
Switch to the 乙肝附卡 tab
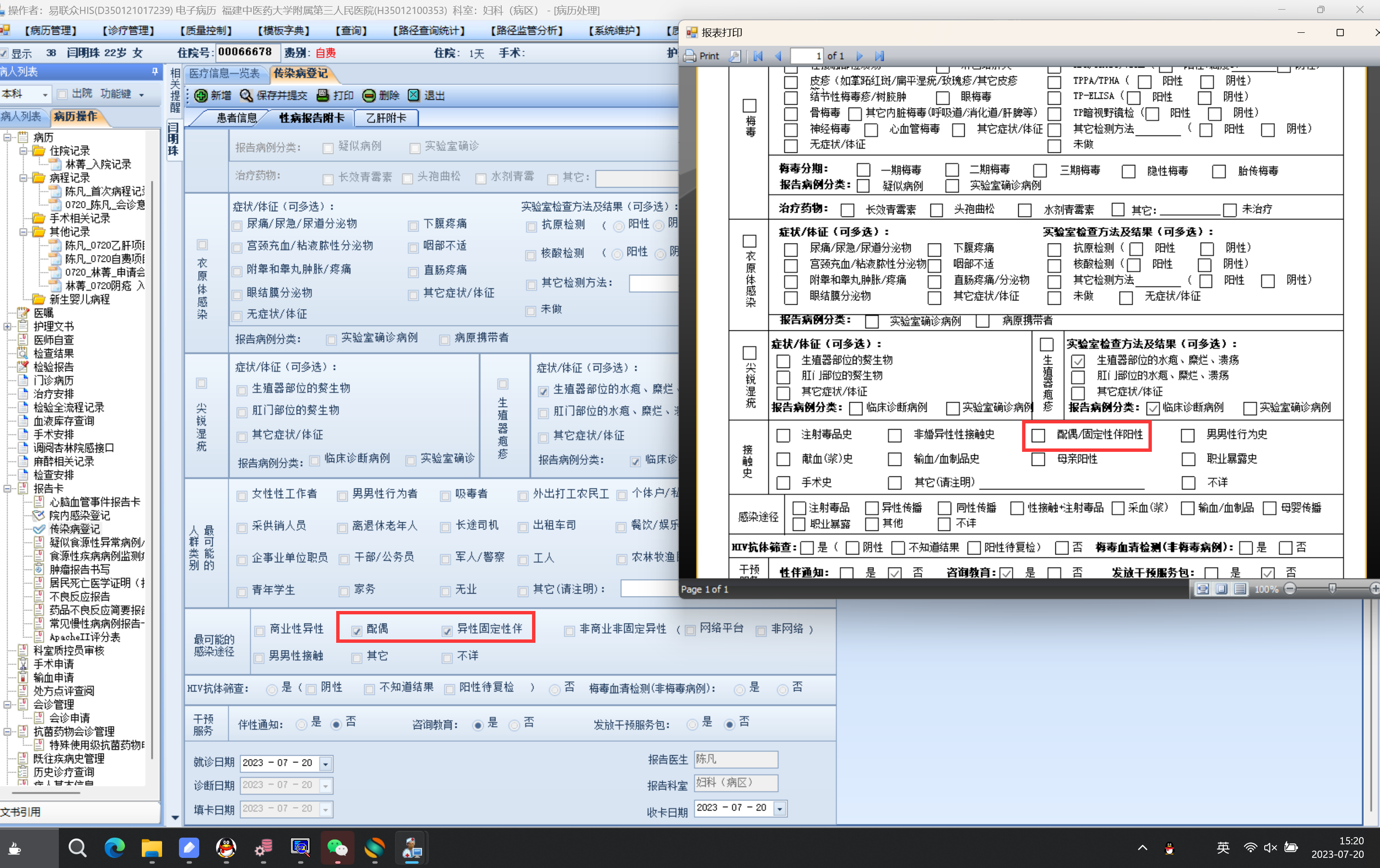(x=386, y=118)
